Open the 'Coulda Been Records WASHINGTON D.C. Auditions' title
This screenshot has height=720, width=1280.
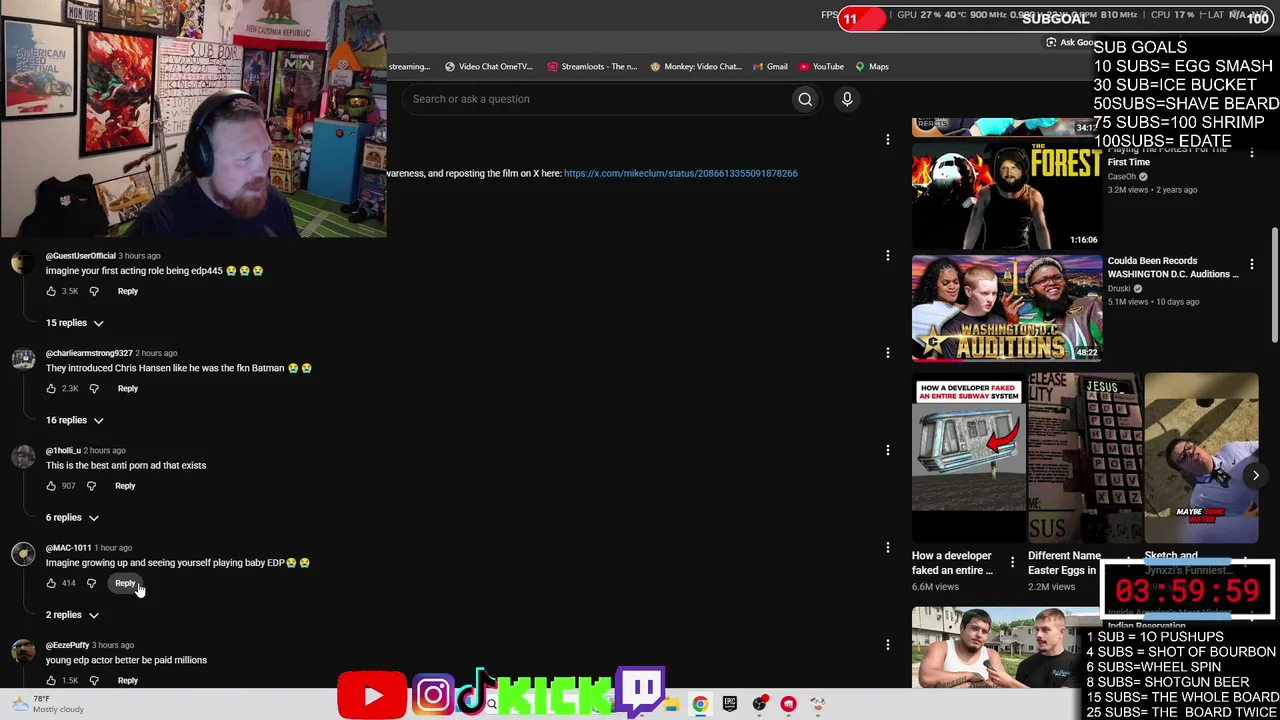point(1173,267)
